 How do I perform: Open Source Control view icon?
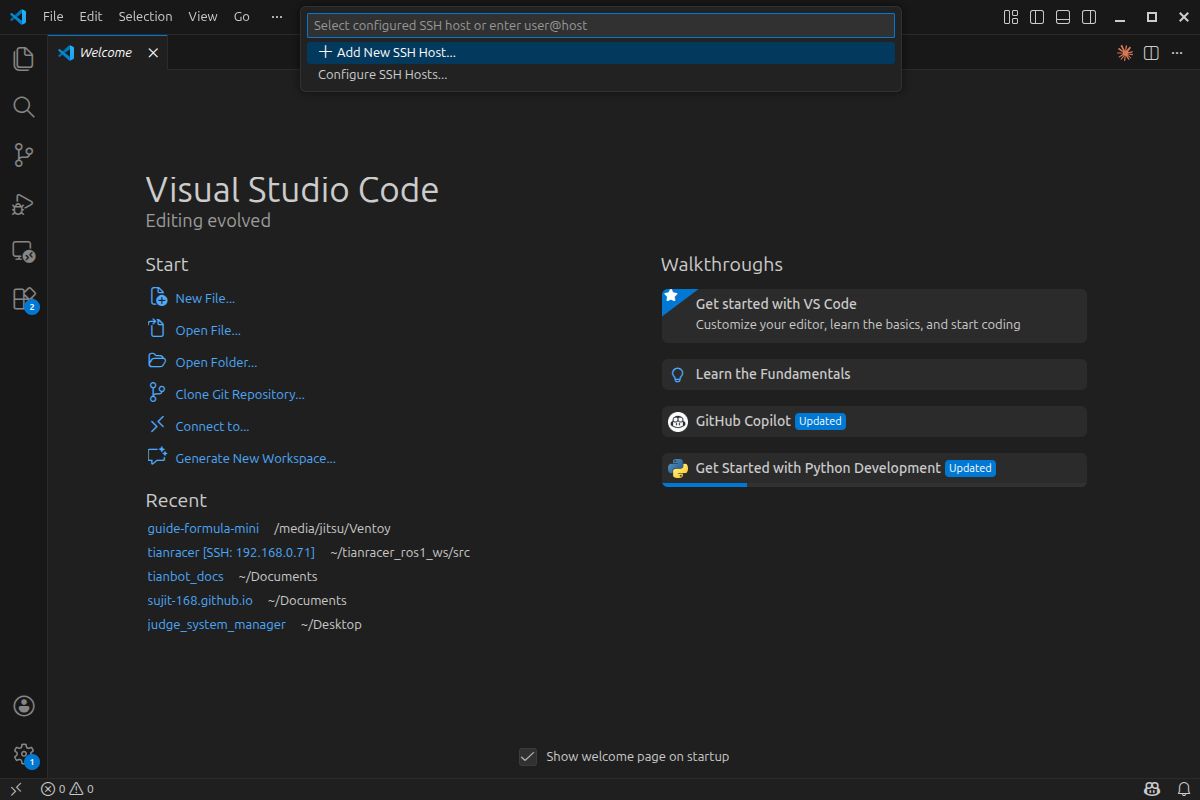pyautogui.click(x=24, y=155)
